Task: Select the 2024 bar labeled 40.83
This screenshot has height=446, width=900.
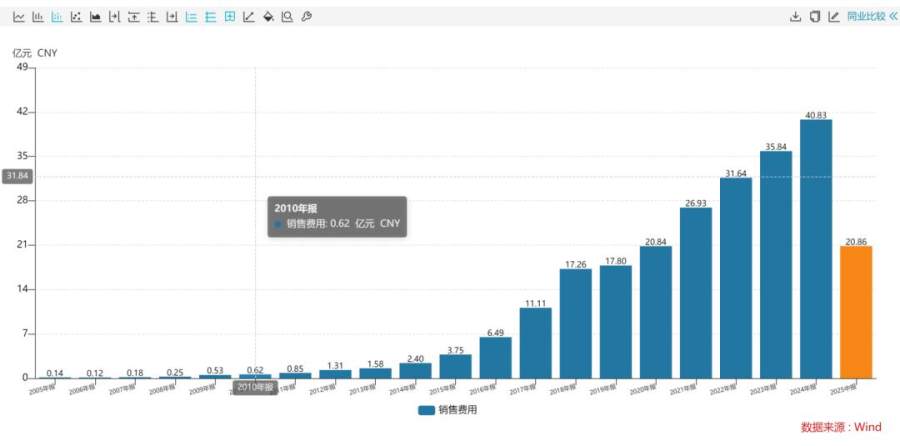Action: [816, 248]
